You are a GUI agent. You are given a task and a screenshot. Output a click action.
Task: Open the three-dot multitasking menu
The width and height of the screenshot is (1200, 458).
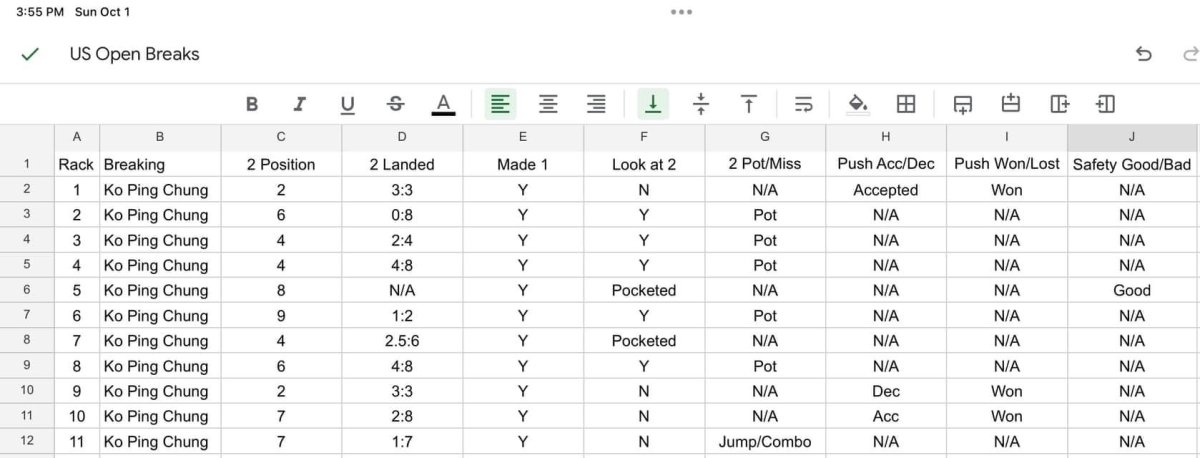coord(682,12)
